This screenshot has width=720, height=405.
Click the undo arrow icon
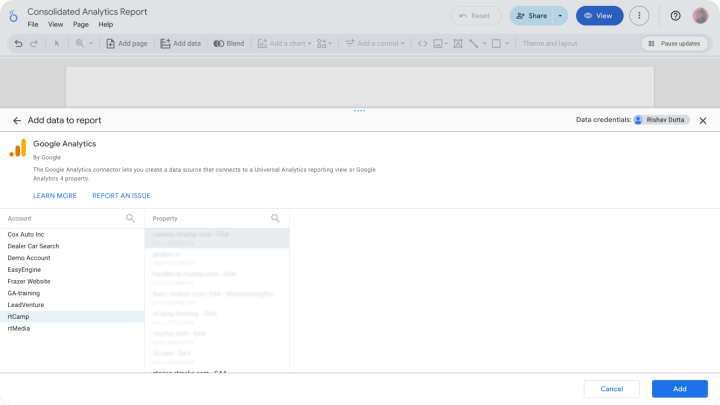(18, 44)
